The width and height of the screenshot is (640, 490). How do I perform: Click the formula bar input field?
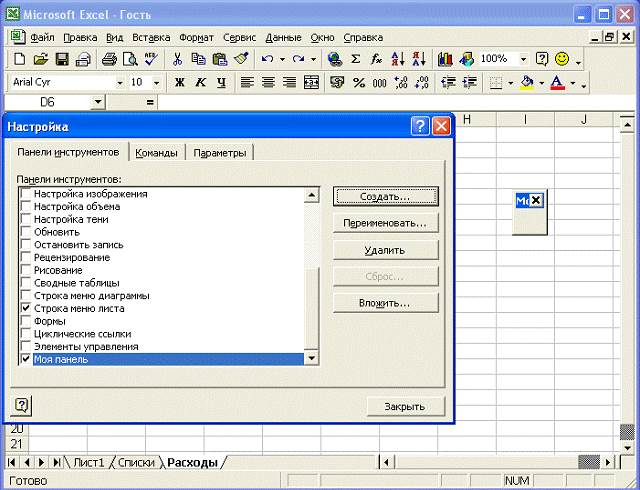[397, 102]
